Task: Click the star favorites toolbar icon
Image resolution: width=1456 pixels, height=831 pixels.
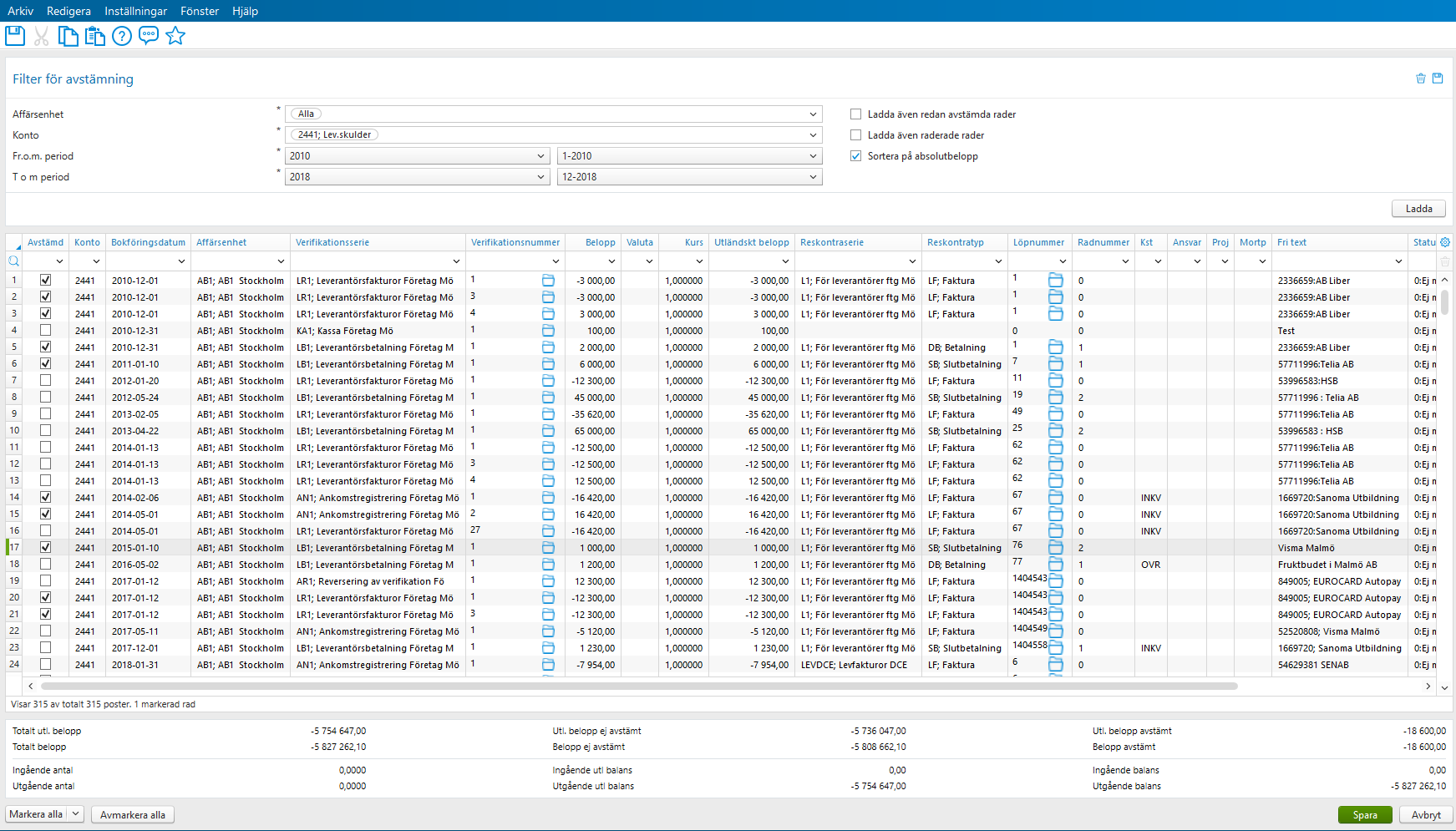Action: point(175,35)
